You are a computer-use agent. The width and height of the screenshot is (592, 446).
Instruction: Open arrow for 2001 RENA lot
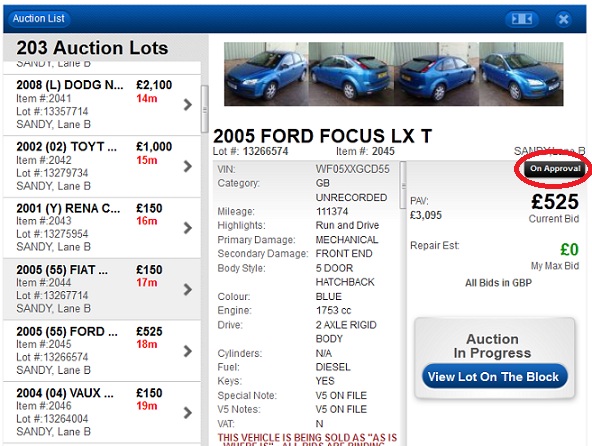(x=188, y=228)
